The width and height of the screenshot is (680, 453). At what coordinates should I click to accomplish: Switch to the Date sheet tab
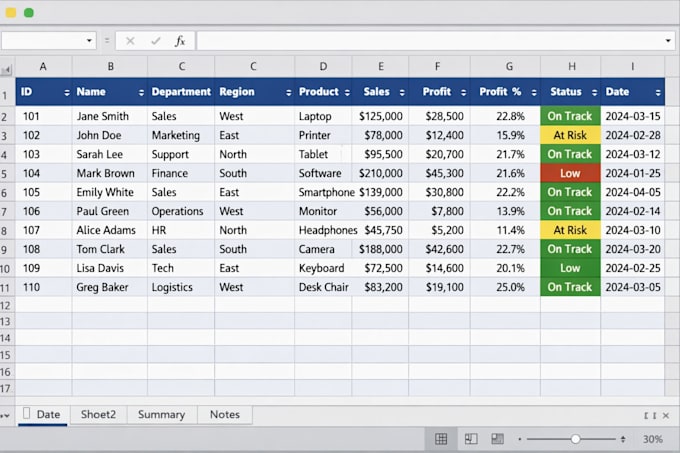coord(42,415)
